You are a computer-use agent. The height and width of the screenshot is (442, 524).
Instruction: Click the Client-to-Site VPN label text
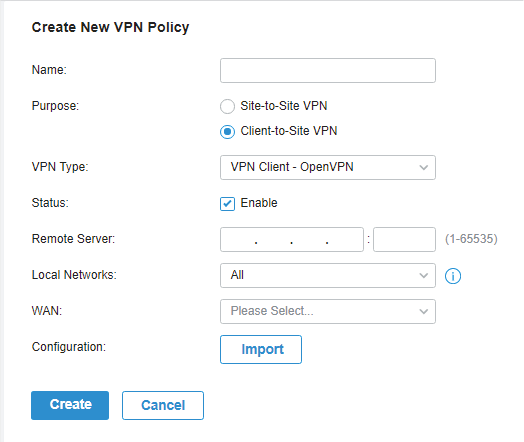[x=289, y=131]
